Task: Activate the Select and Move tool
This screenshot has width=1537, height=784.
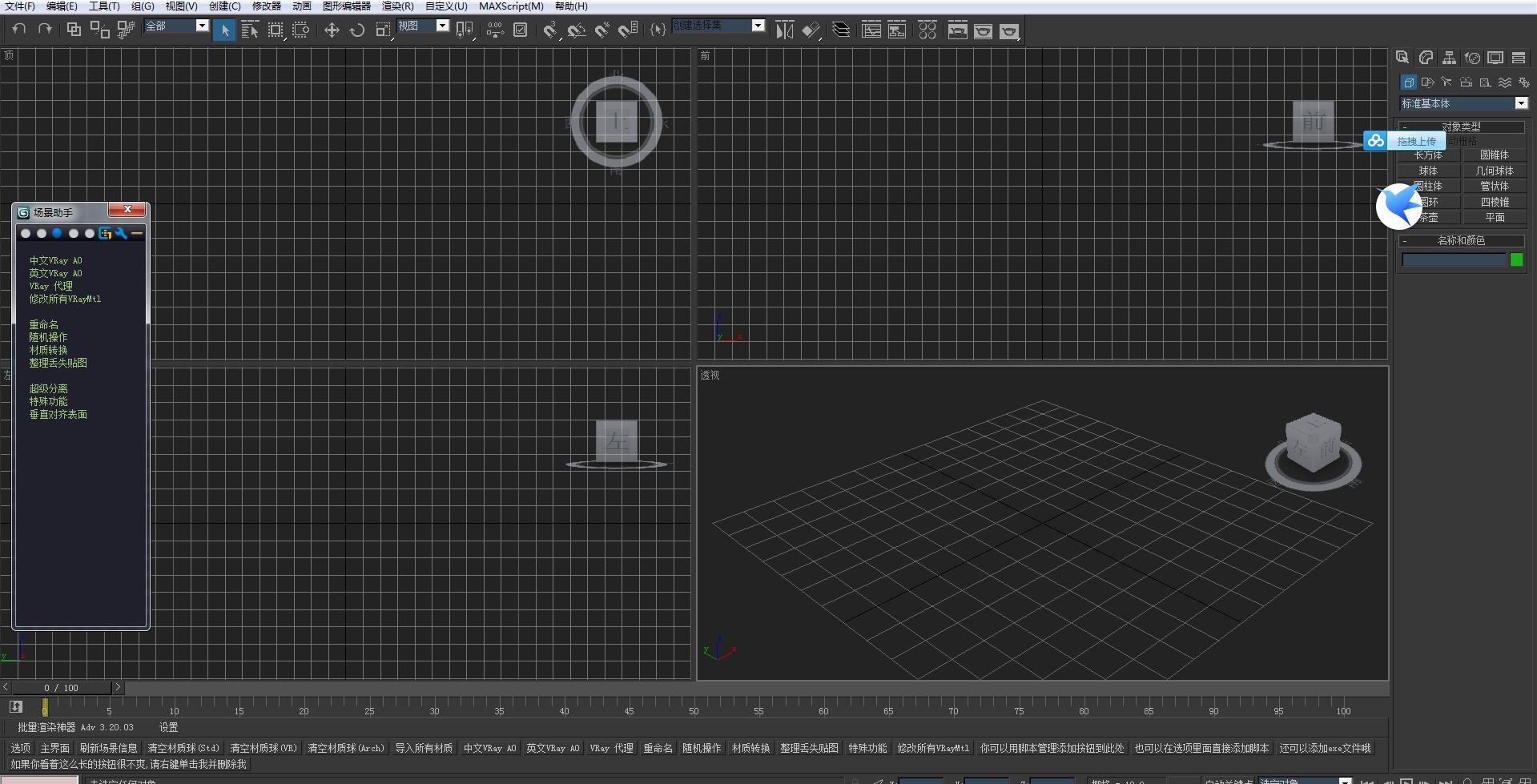Action: [x=332, y=30]
